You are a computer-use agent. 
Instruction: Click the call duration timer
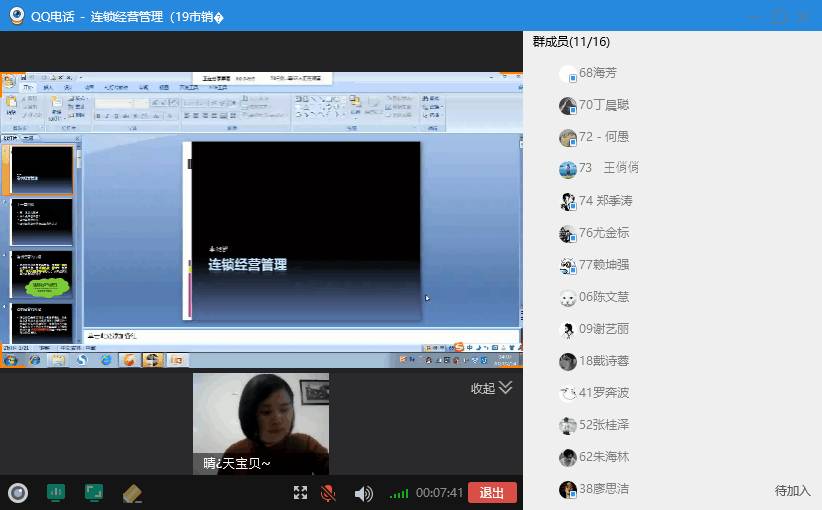point(440,493)
